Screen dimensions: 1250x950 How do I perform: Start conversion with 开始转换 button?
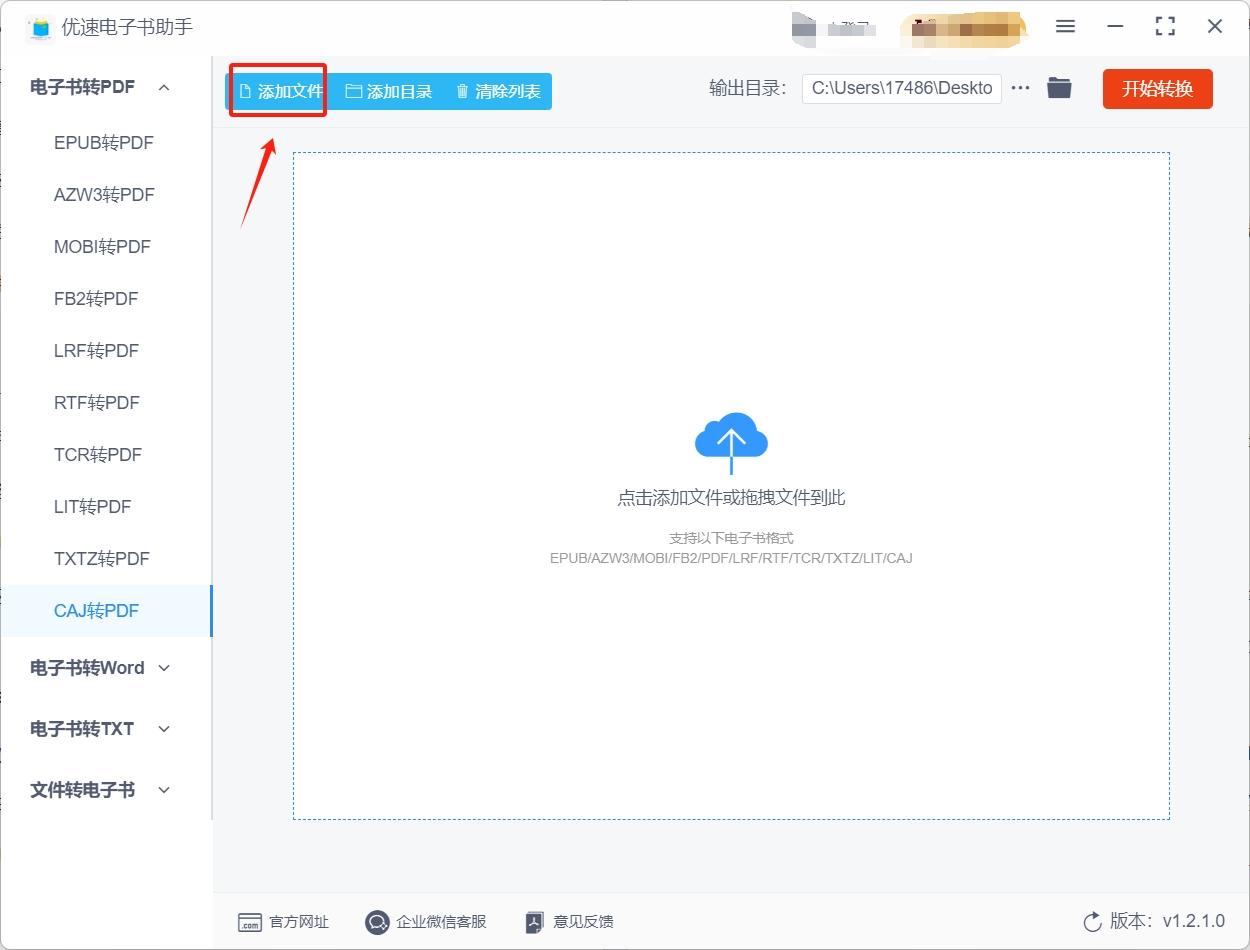point(1157,88)
